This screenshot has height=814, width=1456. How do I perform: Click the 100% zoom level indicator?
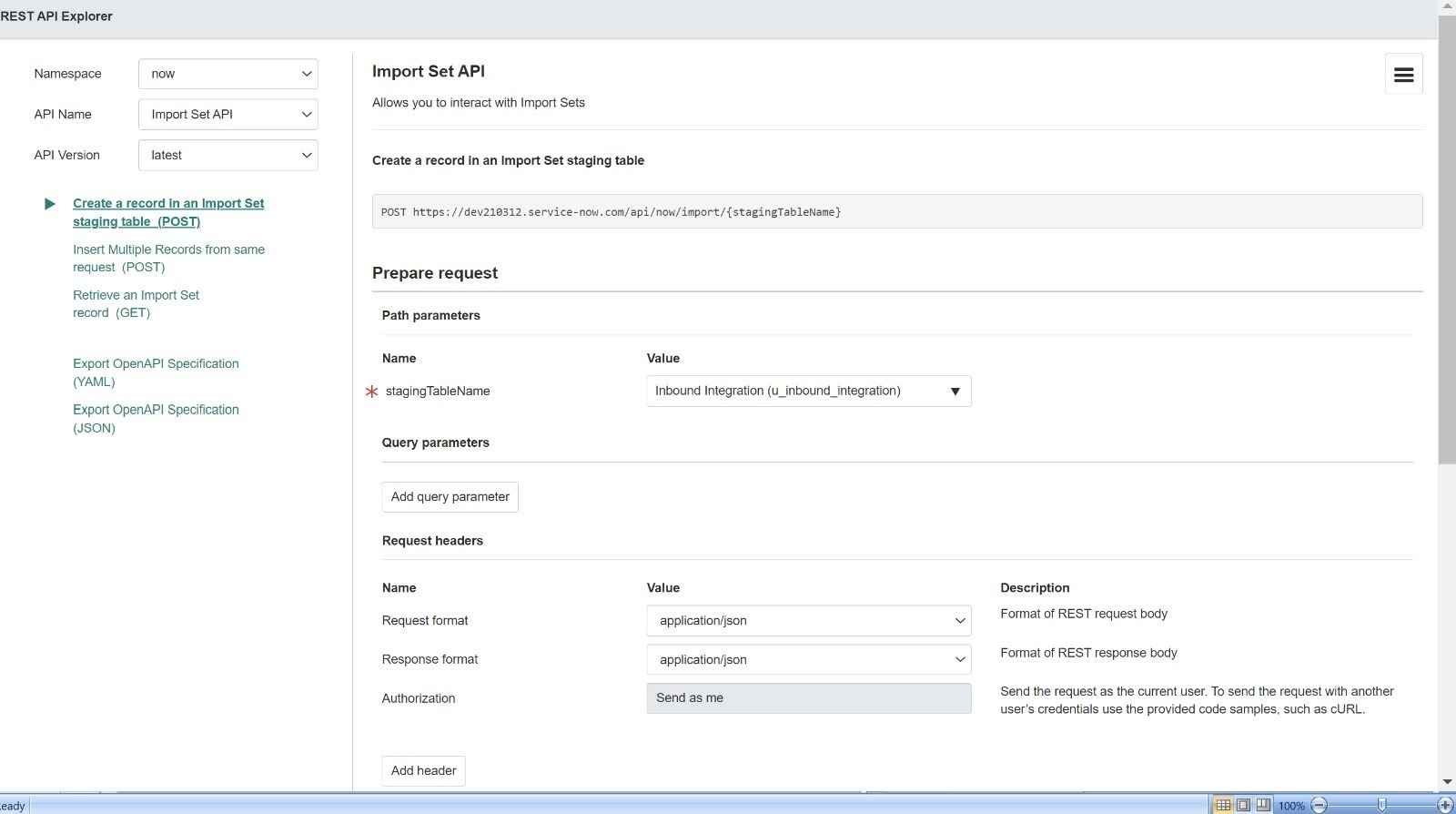point(1291,806)
